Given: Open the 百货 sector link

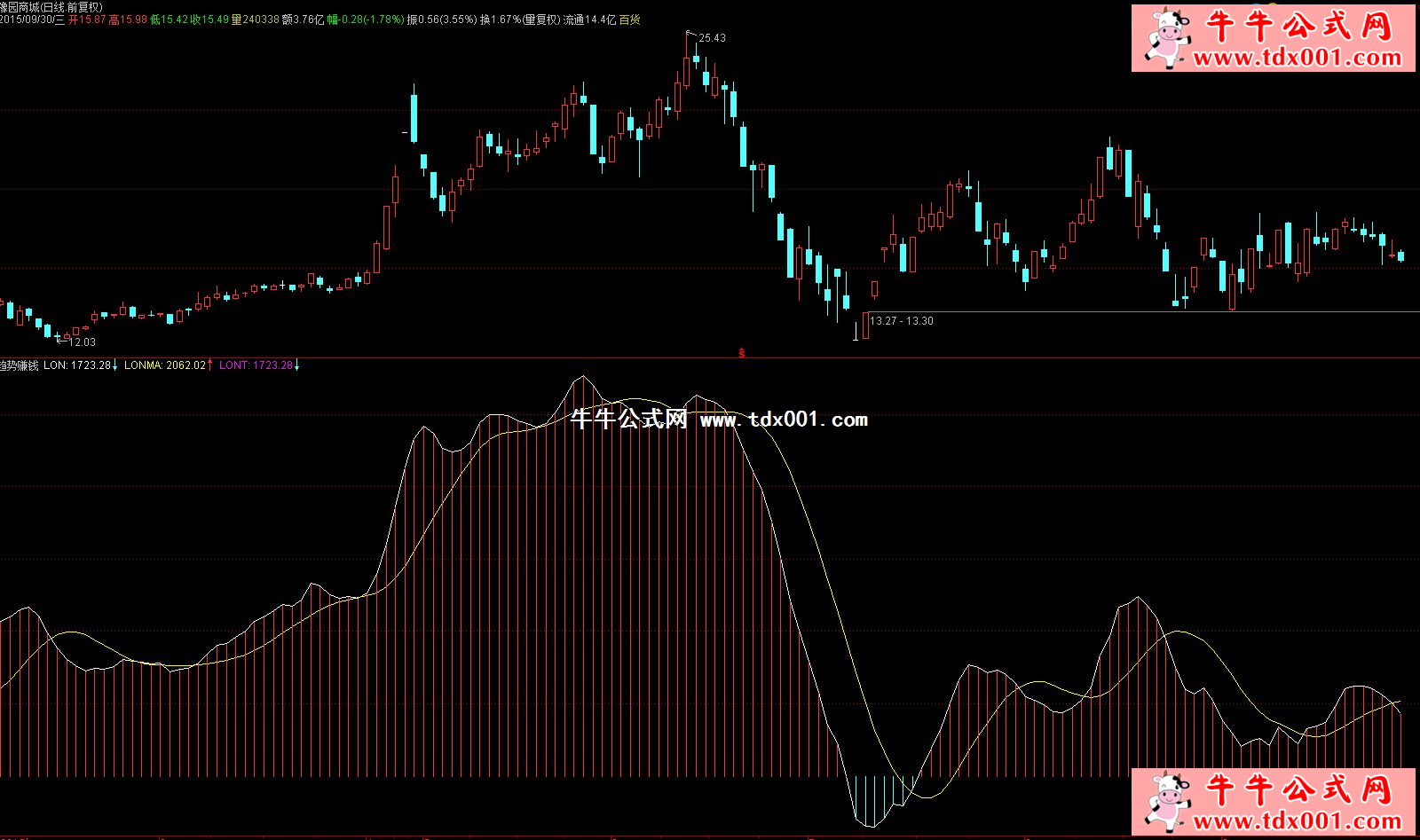Looking at the screenshot, I should coord(629,20).
